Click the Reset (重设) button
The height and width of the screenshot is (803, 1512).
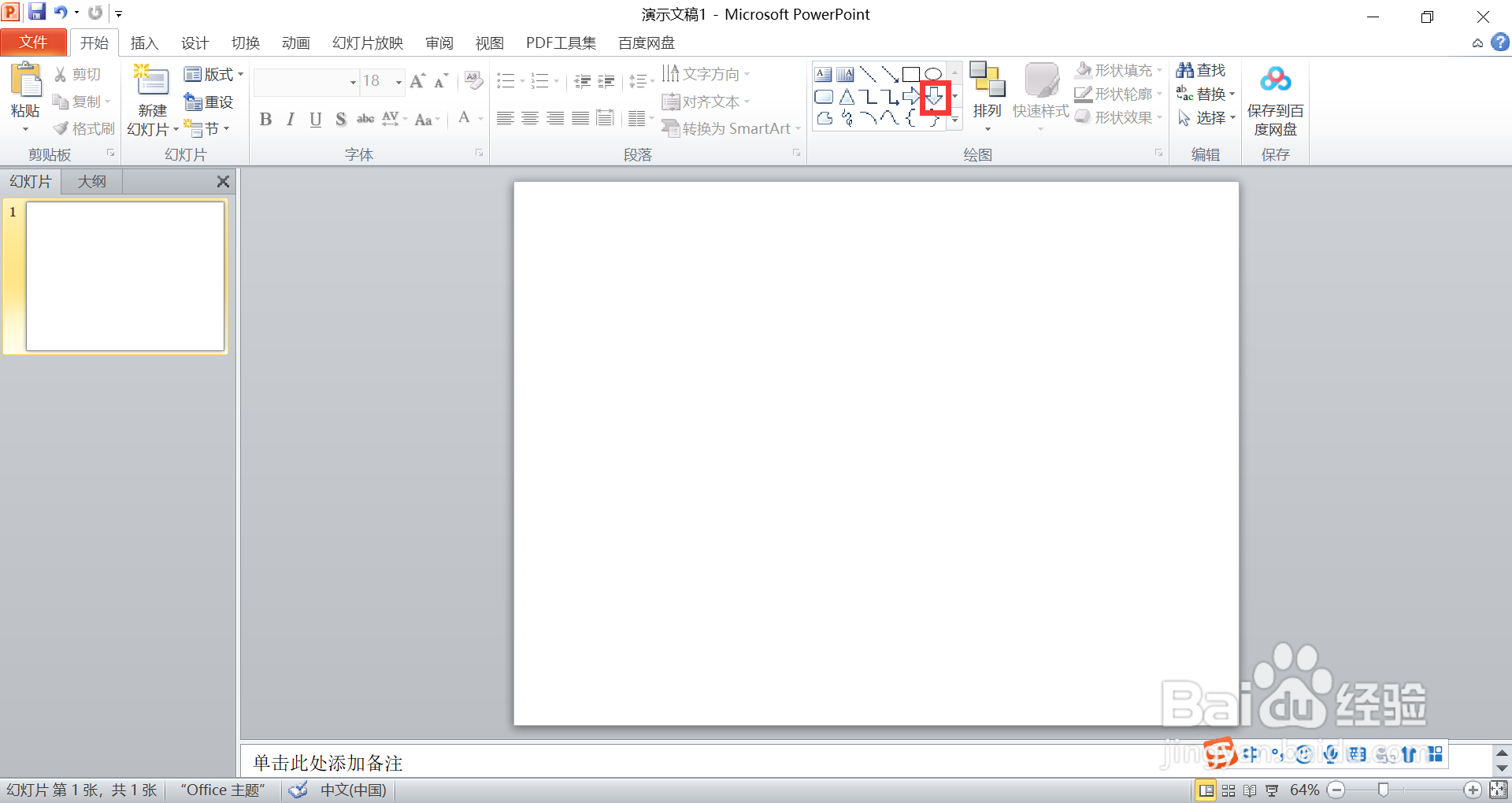[x=209, y=102]
